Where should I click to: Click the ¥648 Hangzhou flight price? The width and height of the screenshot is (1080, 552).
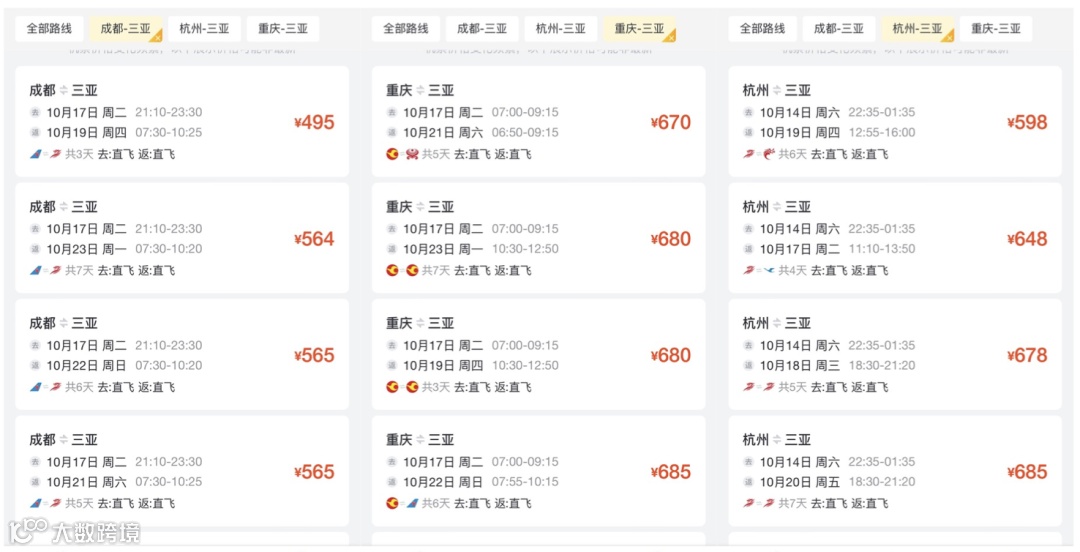pos(1027,239)
